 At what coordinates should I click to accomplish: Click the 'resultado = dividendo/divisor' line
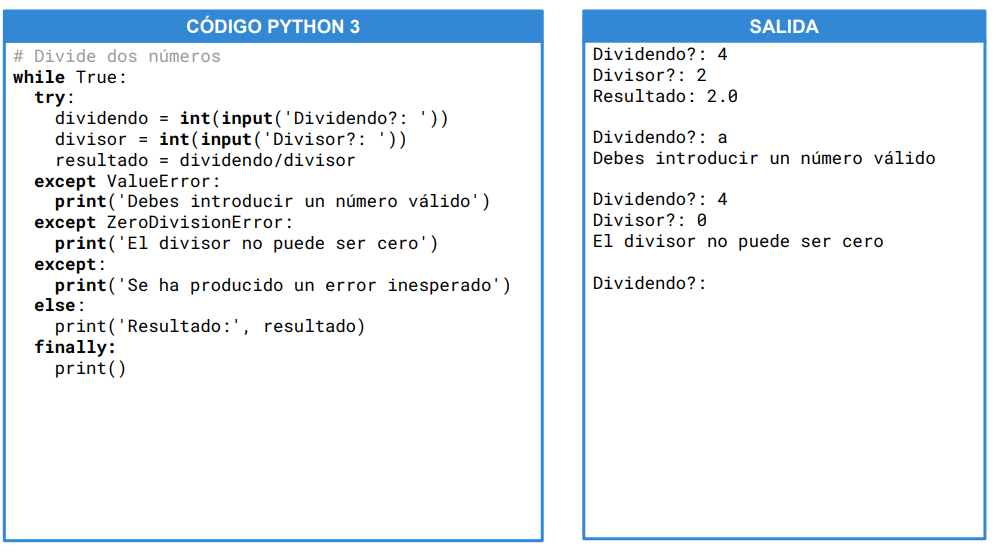(205, 161)
